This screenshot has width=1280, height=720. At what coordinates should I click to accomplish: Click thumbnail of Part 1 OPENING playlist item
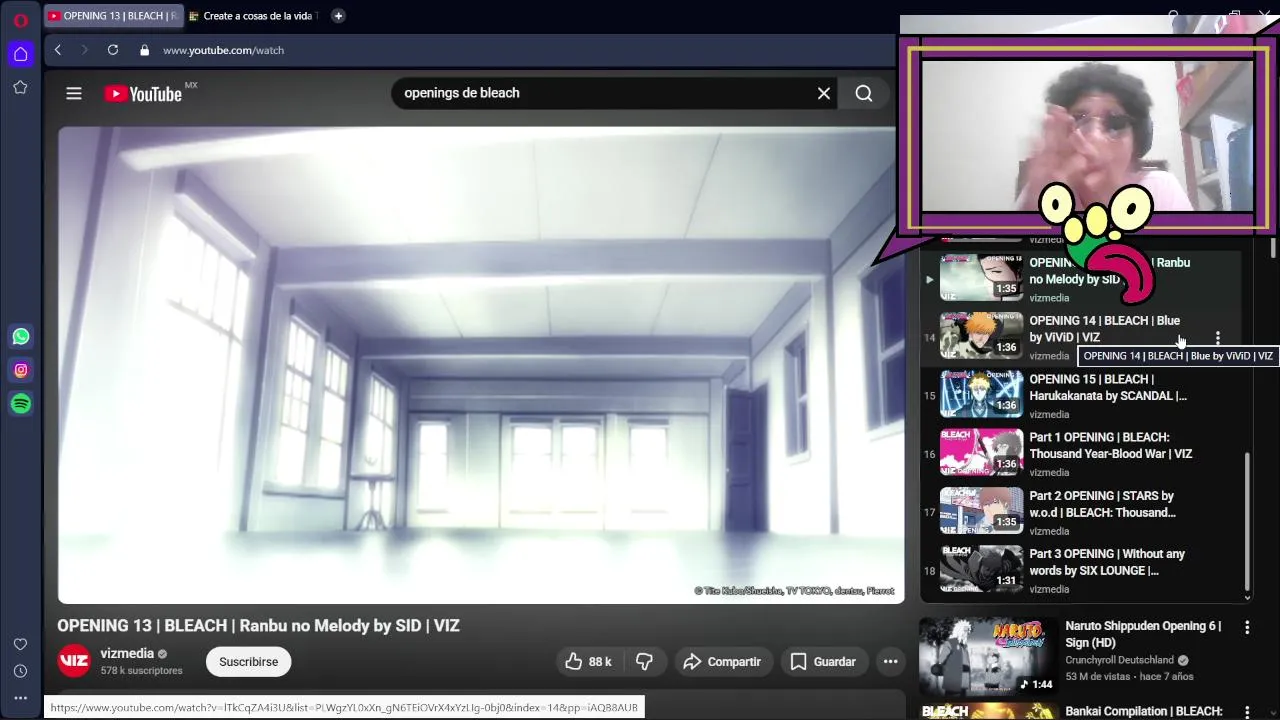pyautogui.click(x=981, y=452)
